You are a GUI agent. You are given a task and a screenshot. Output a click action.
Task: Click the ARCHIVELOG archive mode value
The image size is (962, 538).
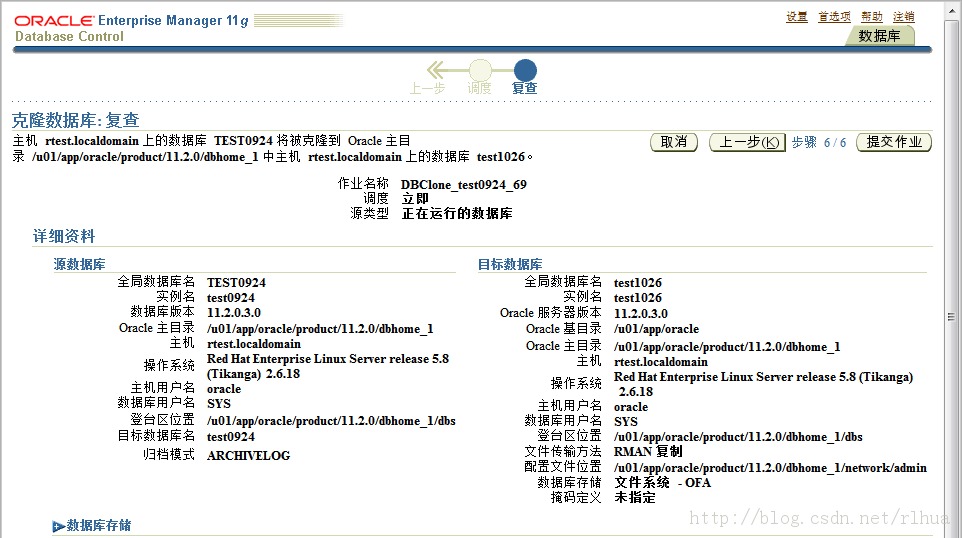click(248, 456)
